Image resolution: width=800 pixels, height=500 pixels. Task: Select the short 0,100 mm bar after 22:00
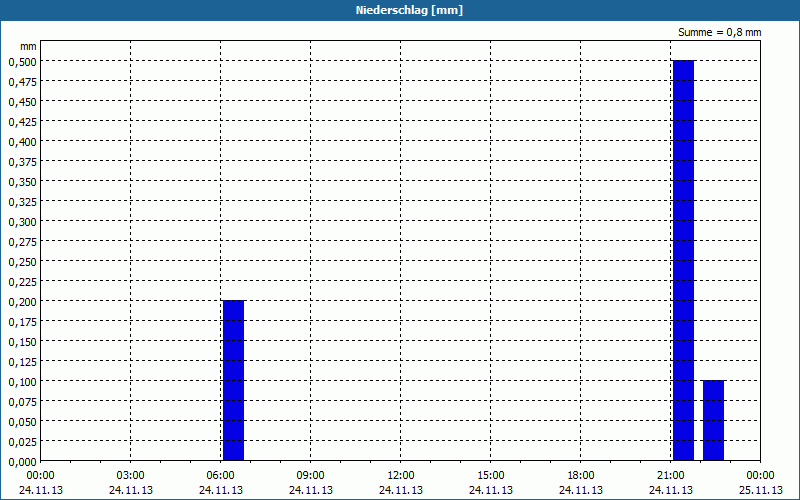coord(714,421)
